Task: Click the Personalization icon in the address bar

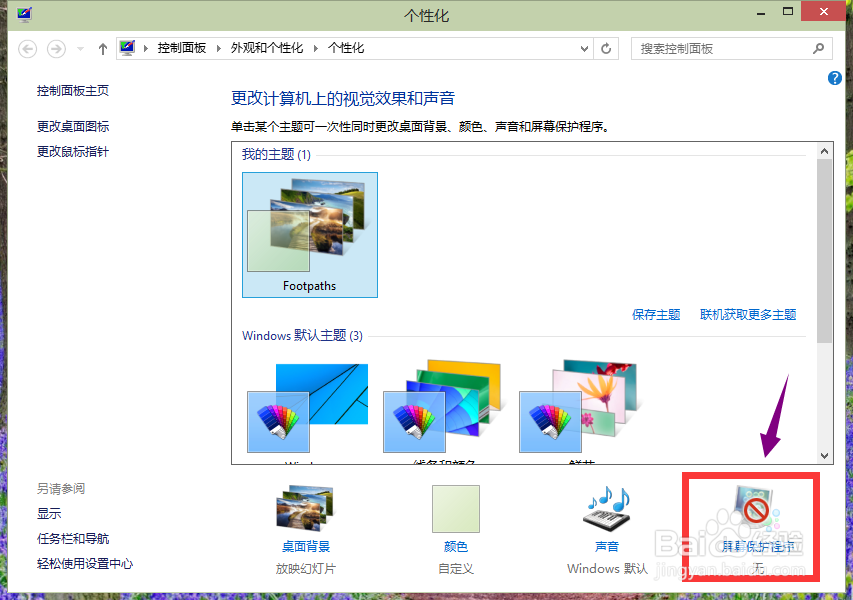Action: [127, 46]
